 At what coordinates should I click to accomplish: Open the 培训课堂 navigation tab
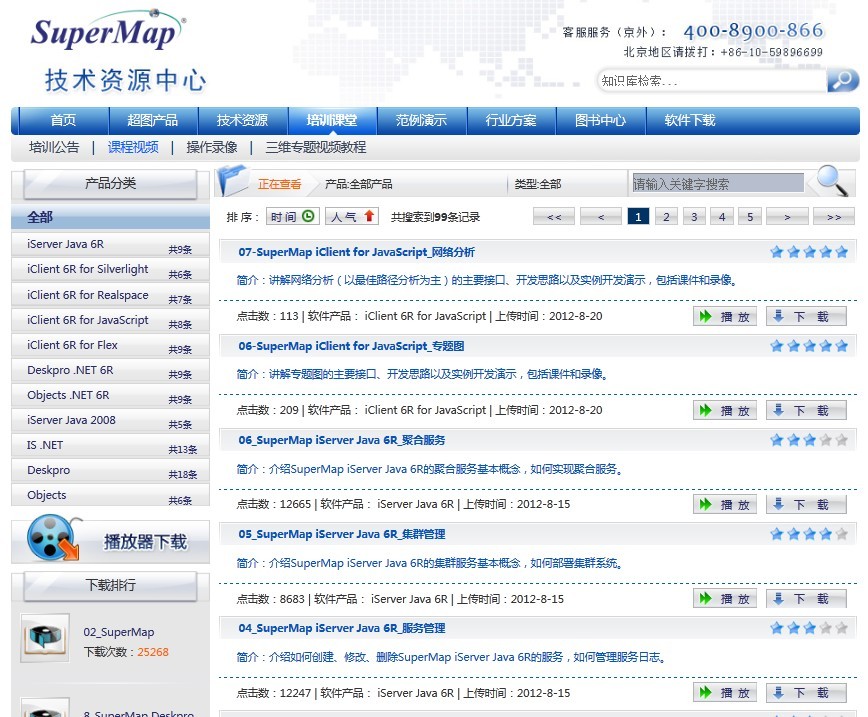(332, 120)
